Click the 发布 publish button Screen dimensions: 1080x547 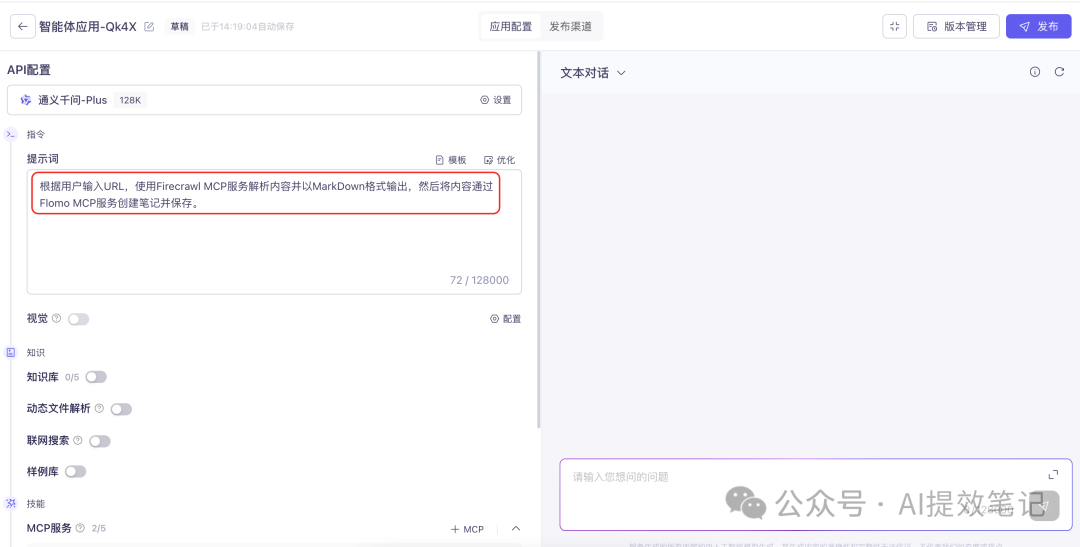click(x=1039, y=27)
